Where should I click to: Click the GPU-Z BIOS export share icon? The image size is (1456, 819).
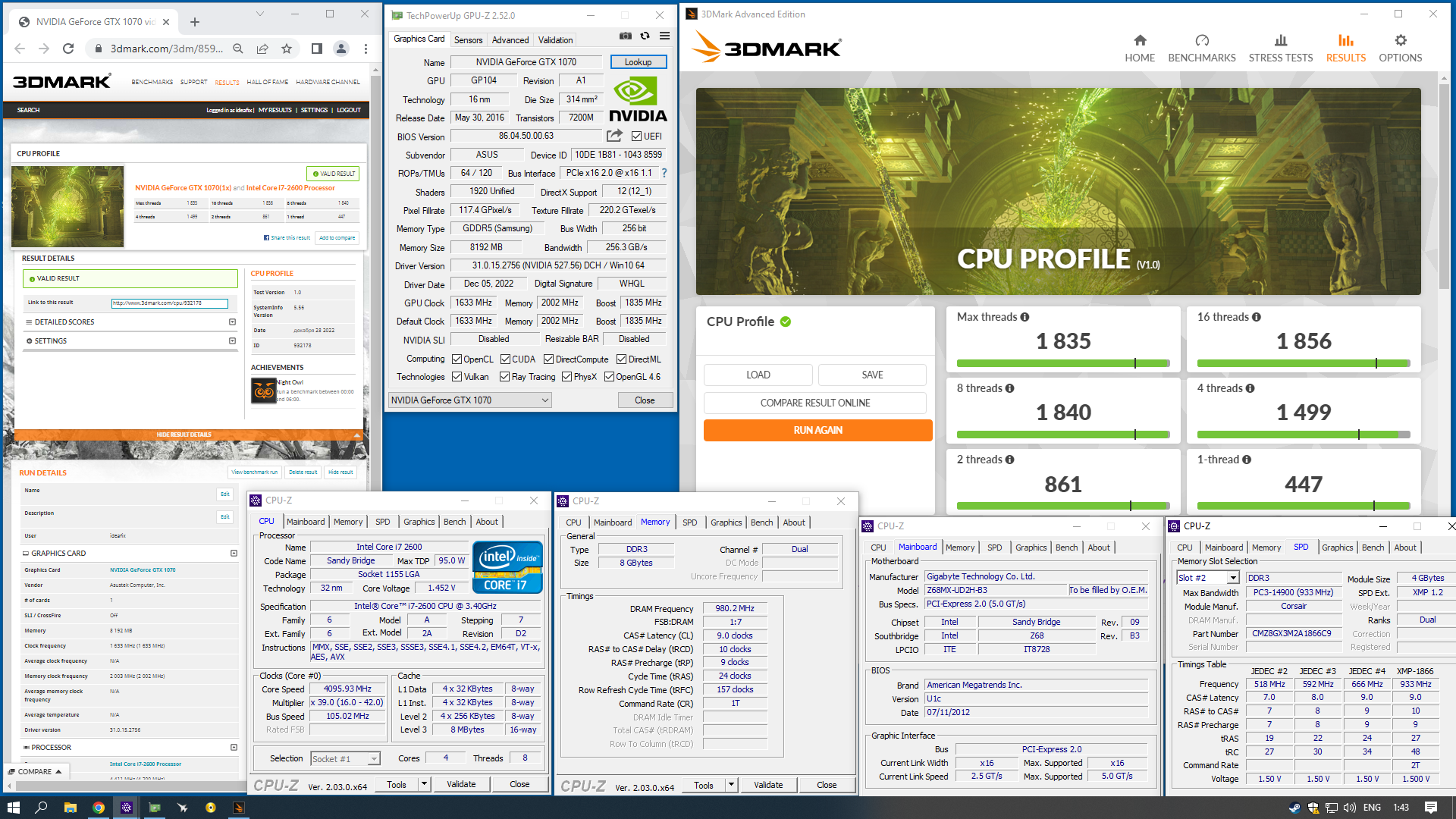[x=614, y=136]
